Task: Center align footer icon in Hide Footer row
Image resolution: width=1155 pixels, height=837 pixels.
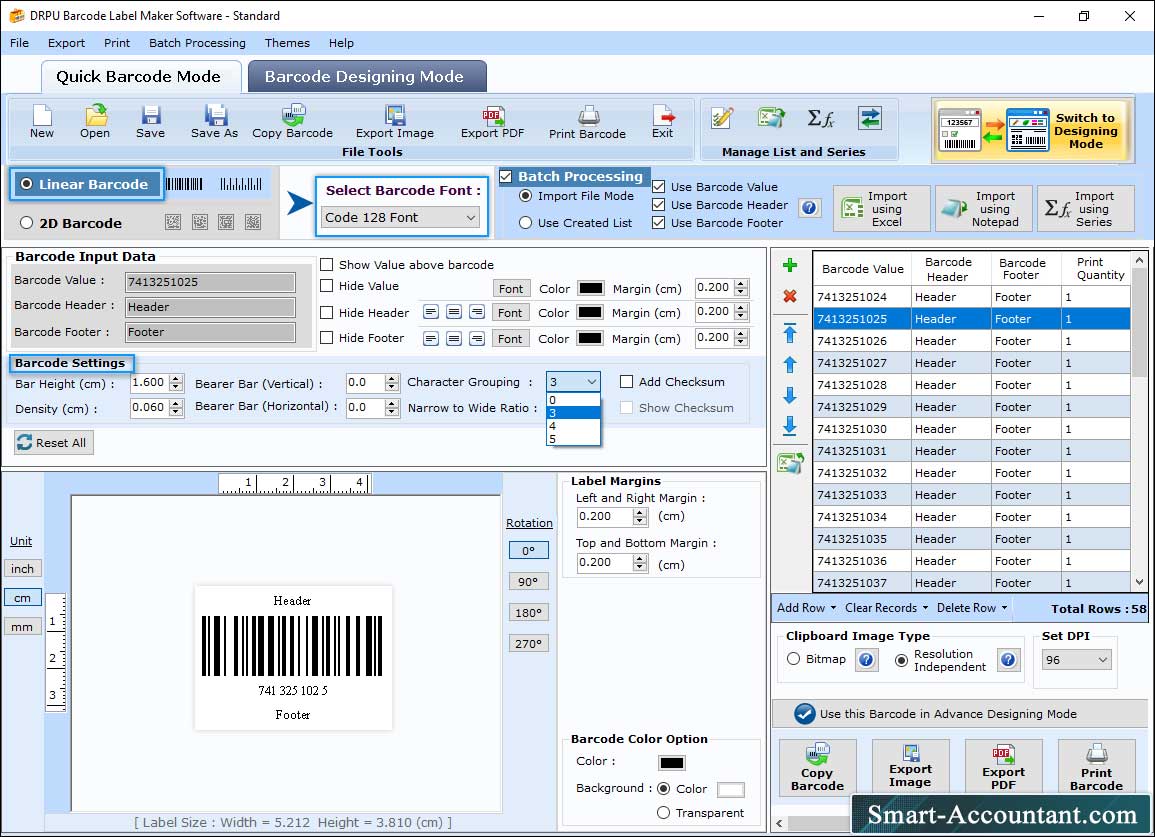Action: pos(454,338)
